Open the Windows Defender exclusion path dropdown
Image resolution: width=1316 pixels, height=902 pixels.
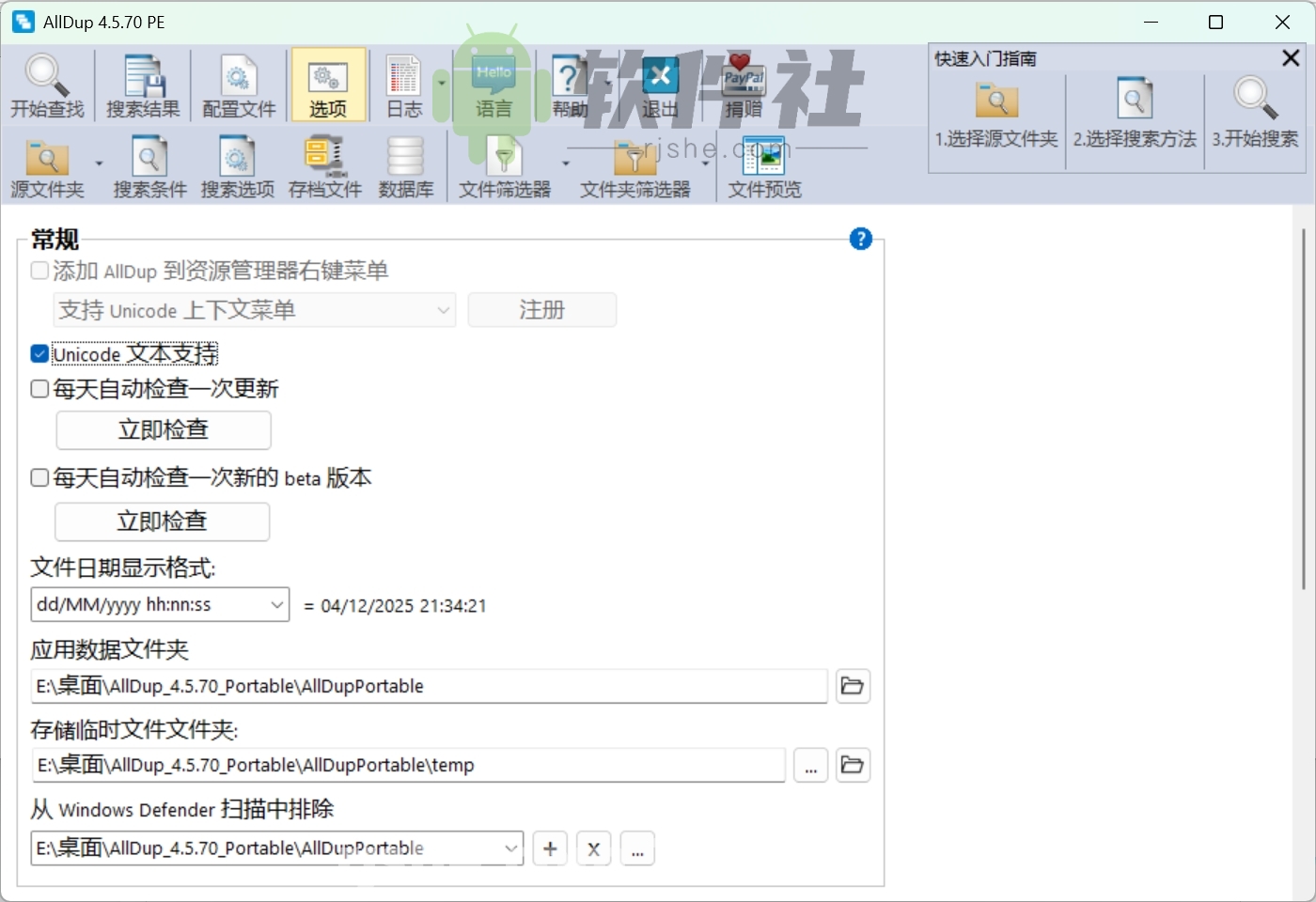click(509, 848)
